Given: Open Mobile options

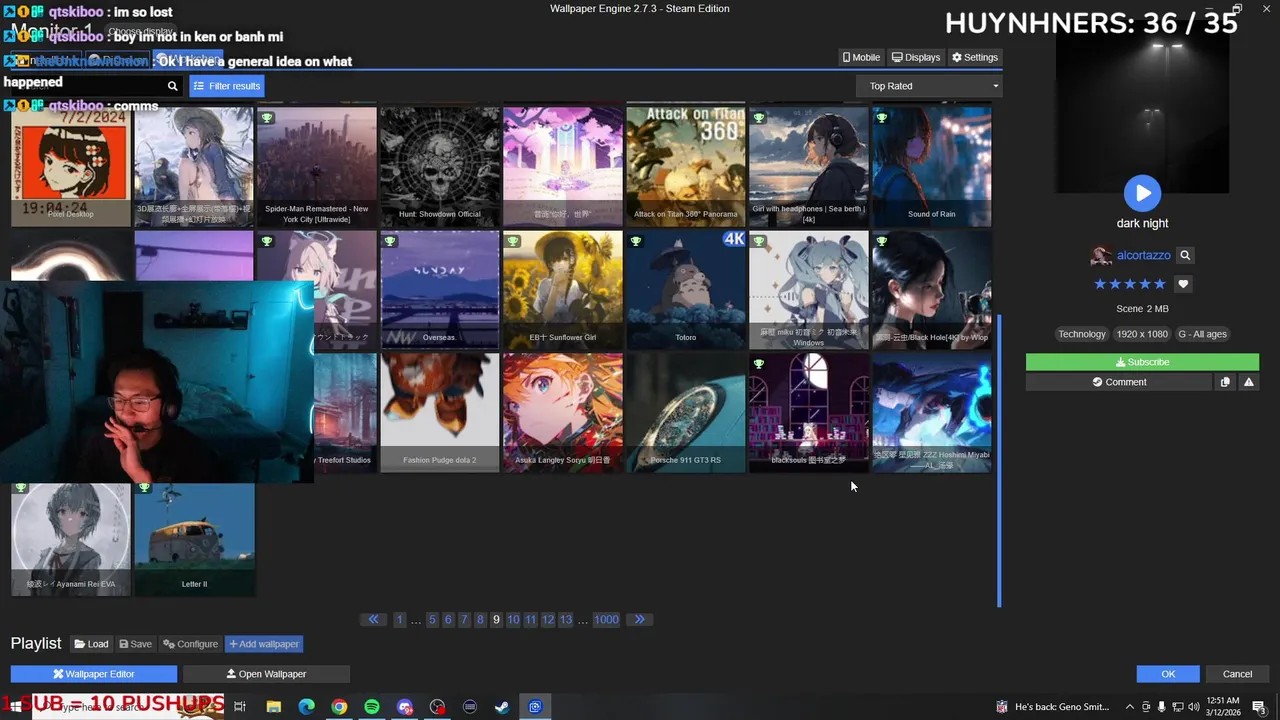Looking at the screenshot, I should pyautogui.click(x=861, y=57).
